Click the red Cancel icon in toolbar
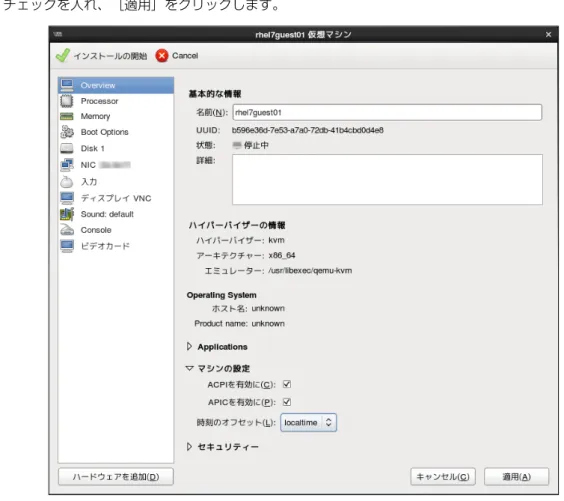The image size is (564, 501). pos(162,56)
